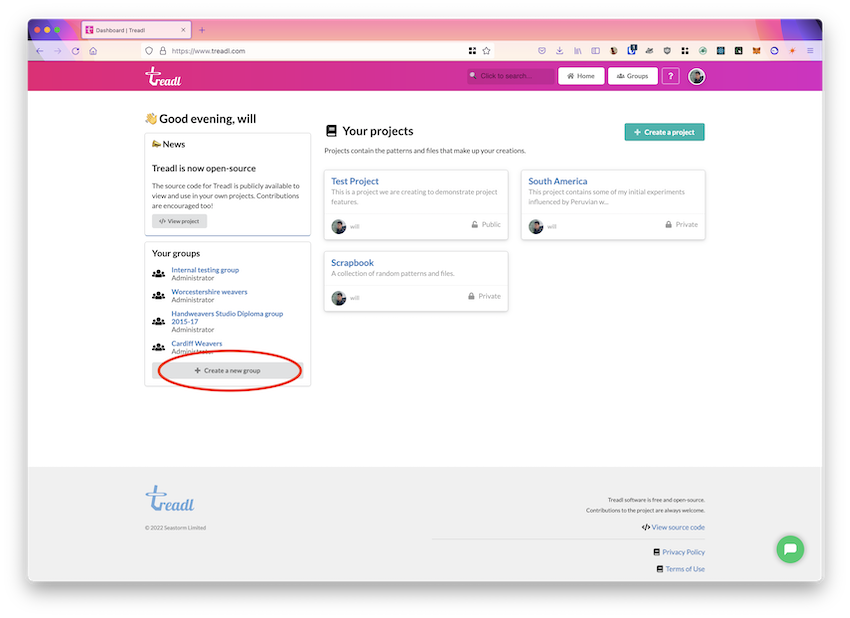Click View source code in footer

(678, 527)
